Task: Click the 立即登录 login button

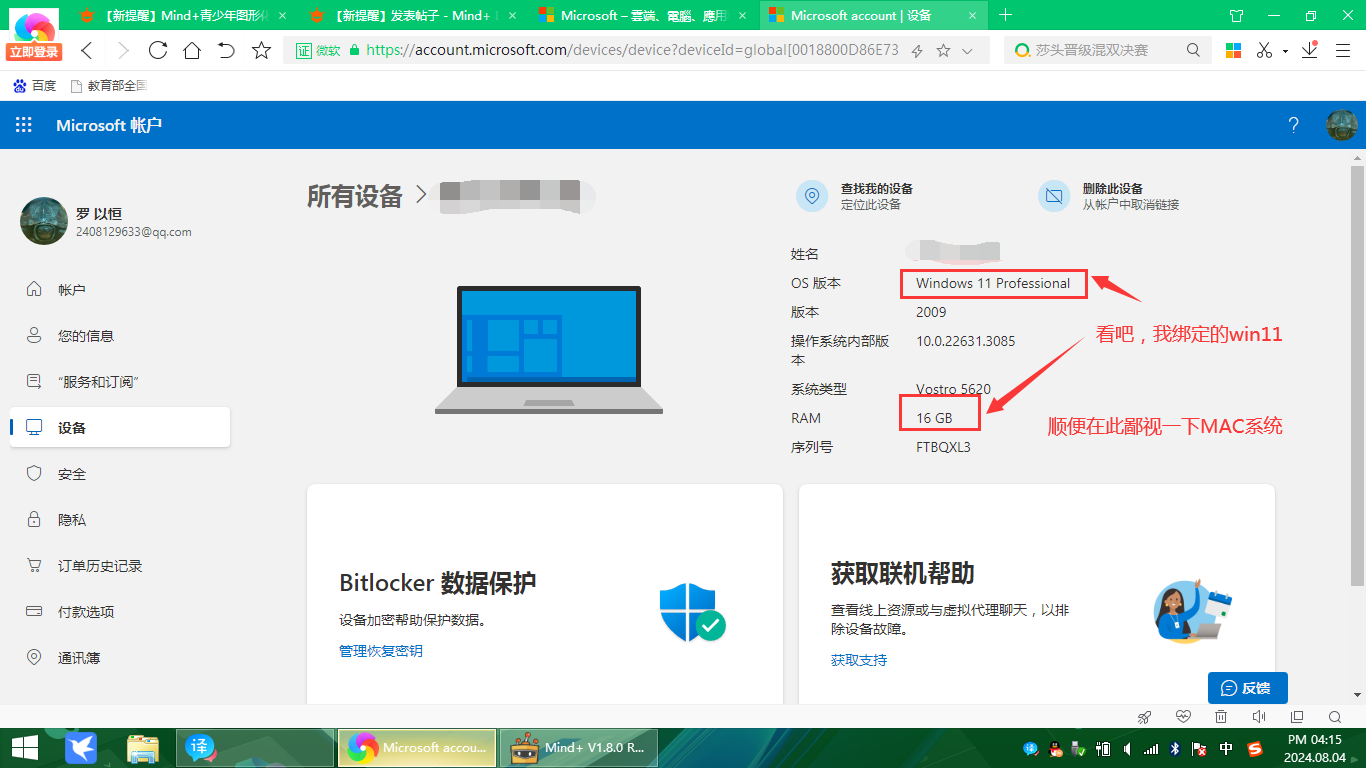Action: 34,52
